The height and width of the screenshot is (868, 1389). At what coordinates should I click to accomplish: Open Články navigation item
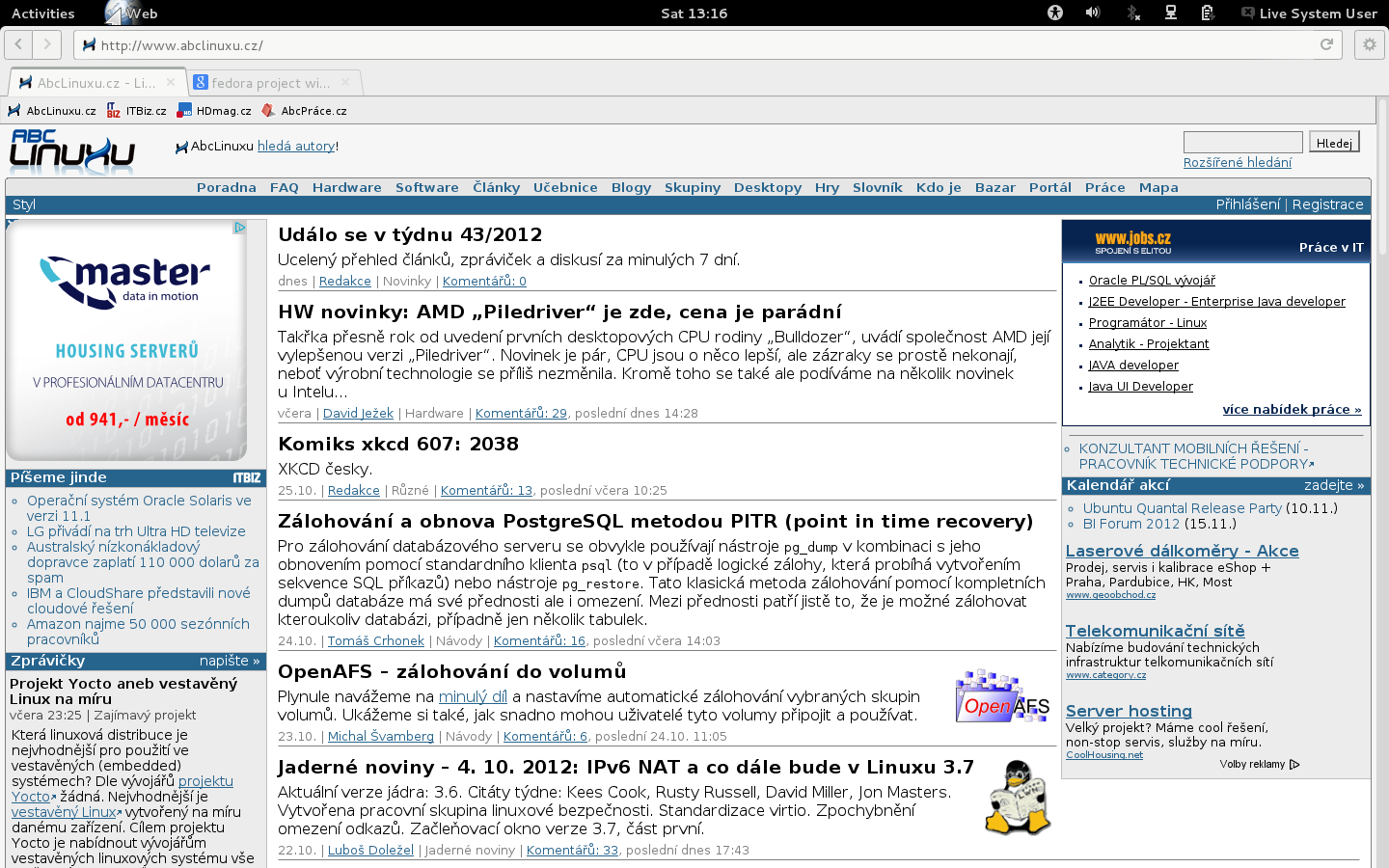point(497,187)
